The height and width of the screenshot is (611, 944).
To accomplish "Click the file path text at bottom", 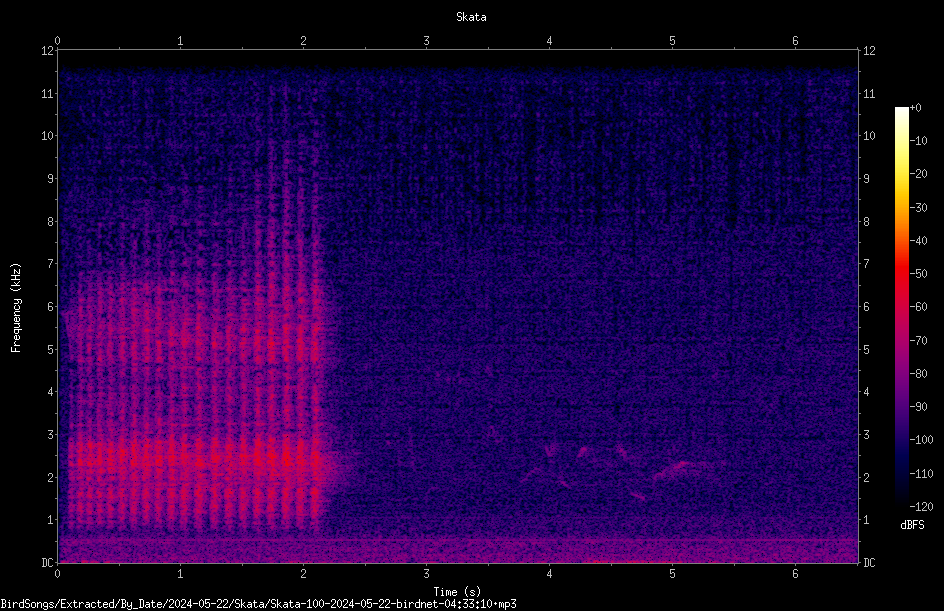I will tap(258, 604).
